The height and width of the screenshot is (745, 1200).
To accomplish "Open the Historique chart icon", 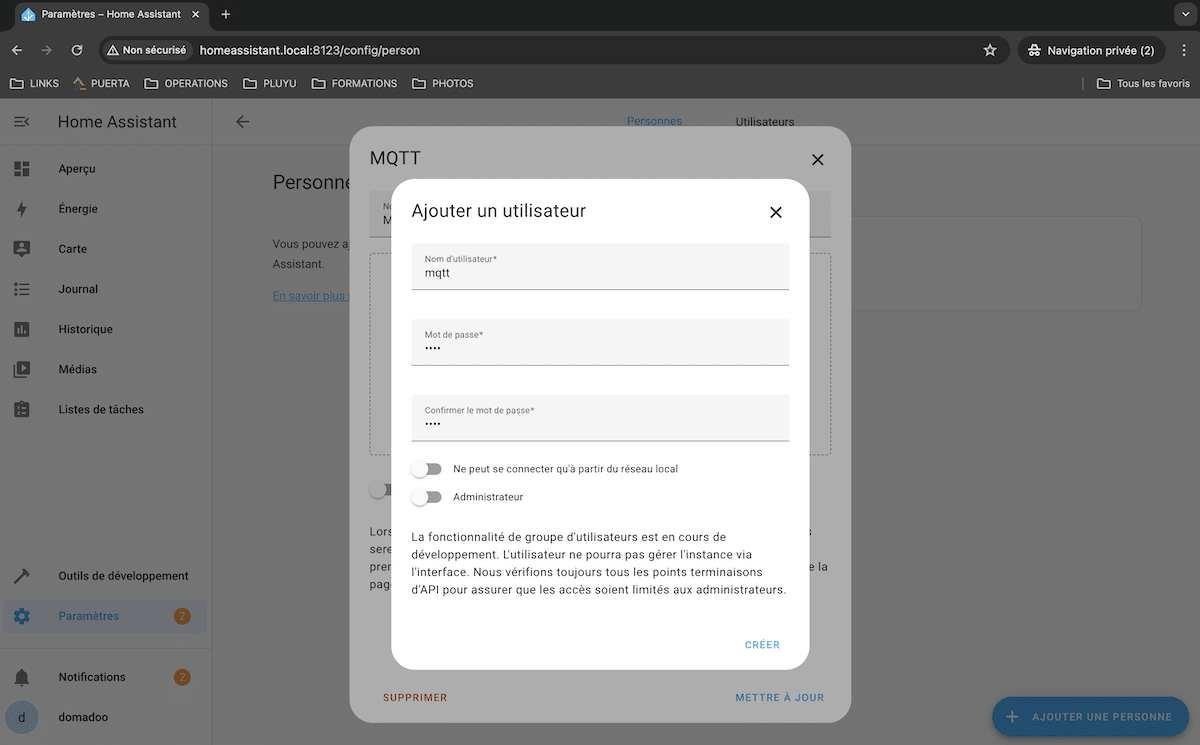I will (x=22, y=329).
